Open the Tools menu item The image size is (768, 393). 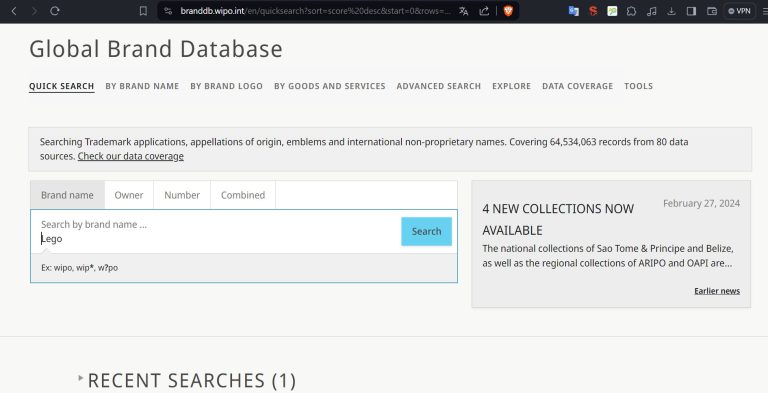[638, 86]
